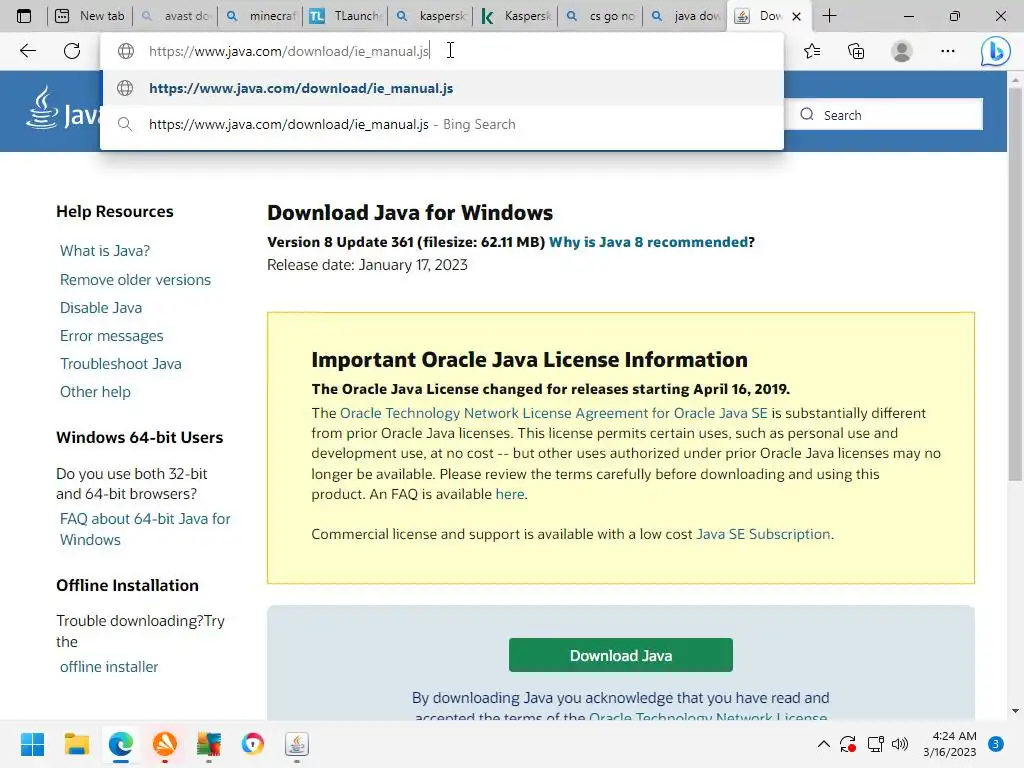Screen dimensions: 1024x768
Task: Click the sync tray icon with red dot
Action: (x=848, y=744)
